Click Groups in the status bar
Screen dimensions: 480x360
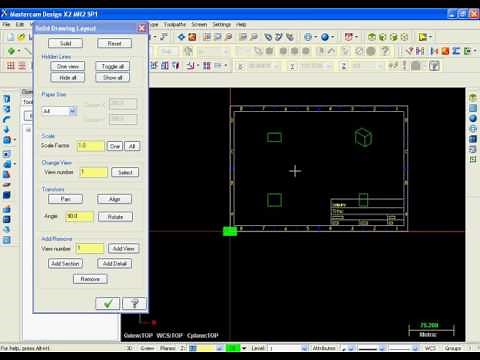tap(453, 348)
